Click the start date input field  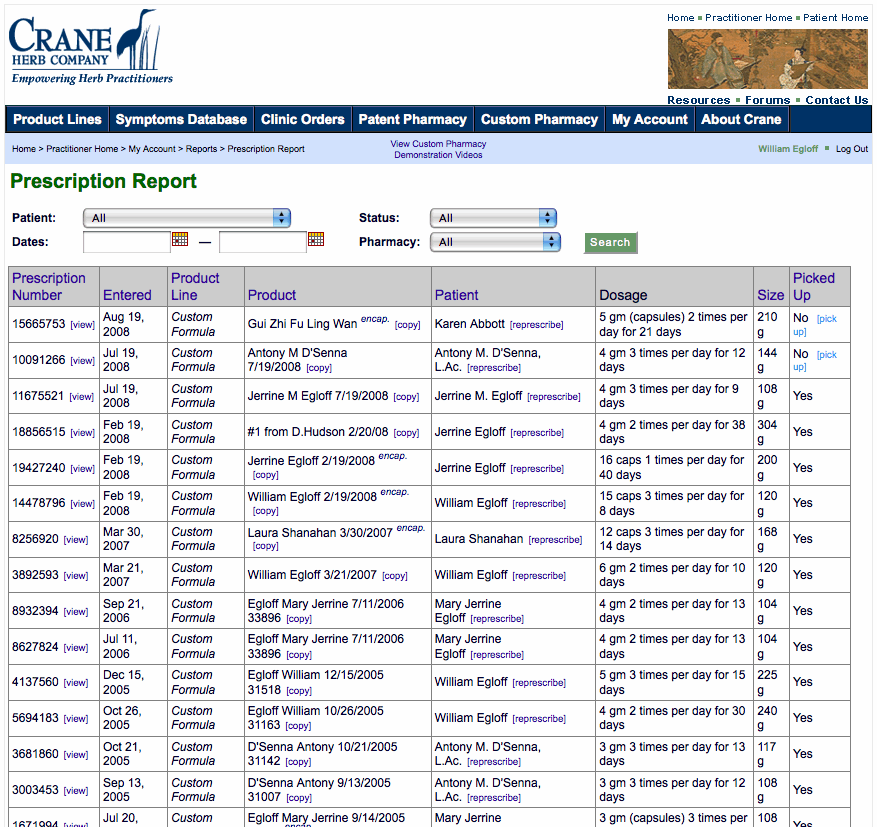coord(127,242)
